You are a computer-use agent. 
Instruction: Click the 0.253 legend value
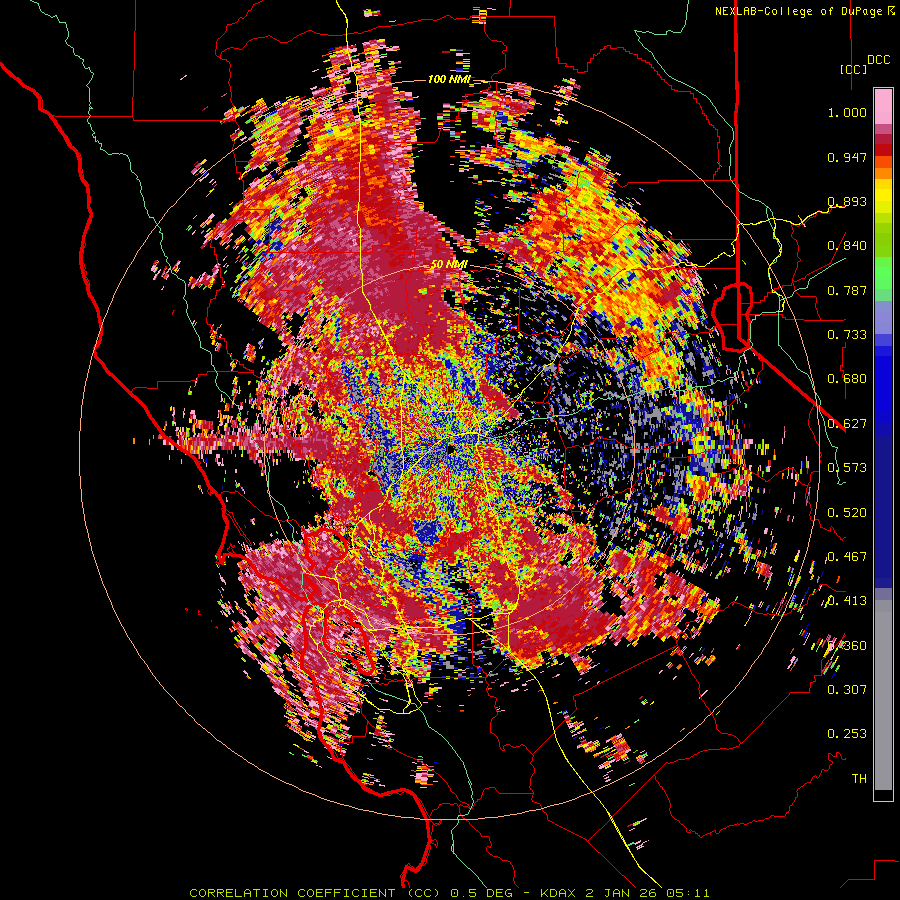(847, 734)
